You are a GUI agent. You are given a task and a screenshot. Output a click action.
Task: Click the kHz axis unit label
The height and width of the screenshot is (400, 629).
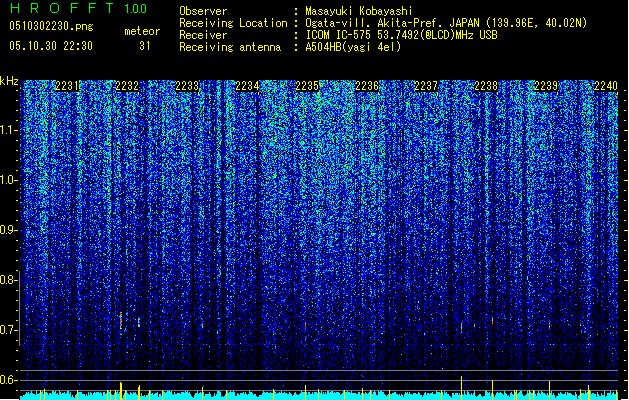9,81
